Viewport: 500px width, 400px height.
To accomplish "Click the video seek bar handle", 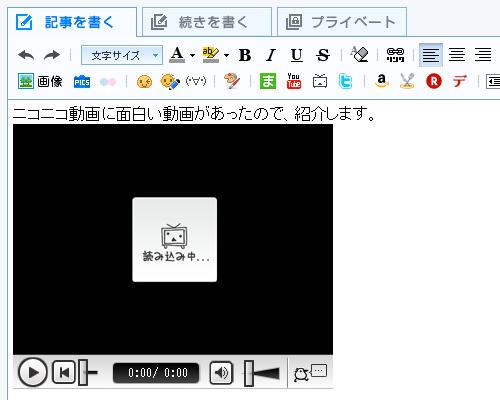I will point(83,372).
